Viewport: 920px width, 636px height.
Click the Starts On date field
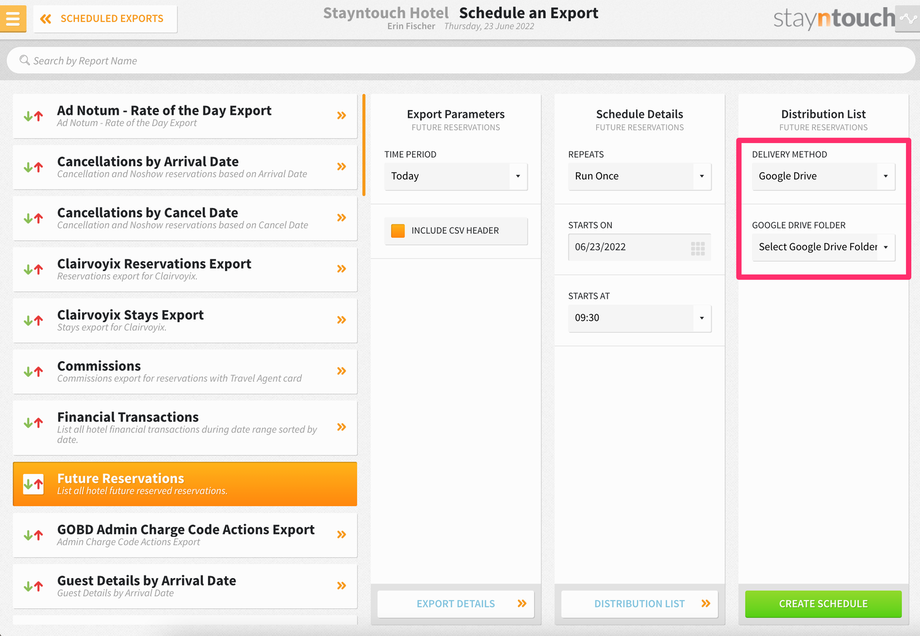tap(640, 247)
